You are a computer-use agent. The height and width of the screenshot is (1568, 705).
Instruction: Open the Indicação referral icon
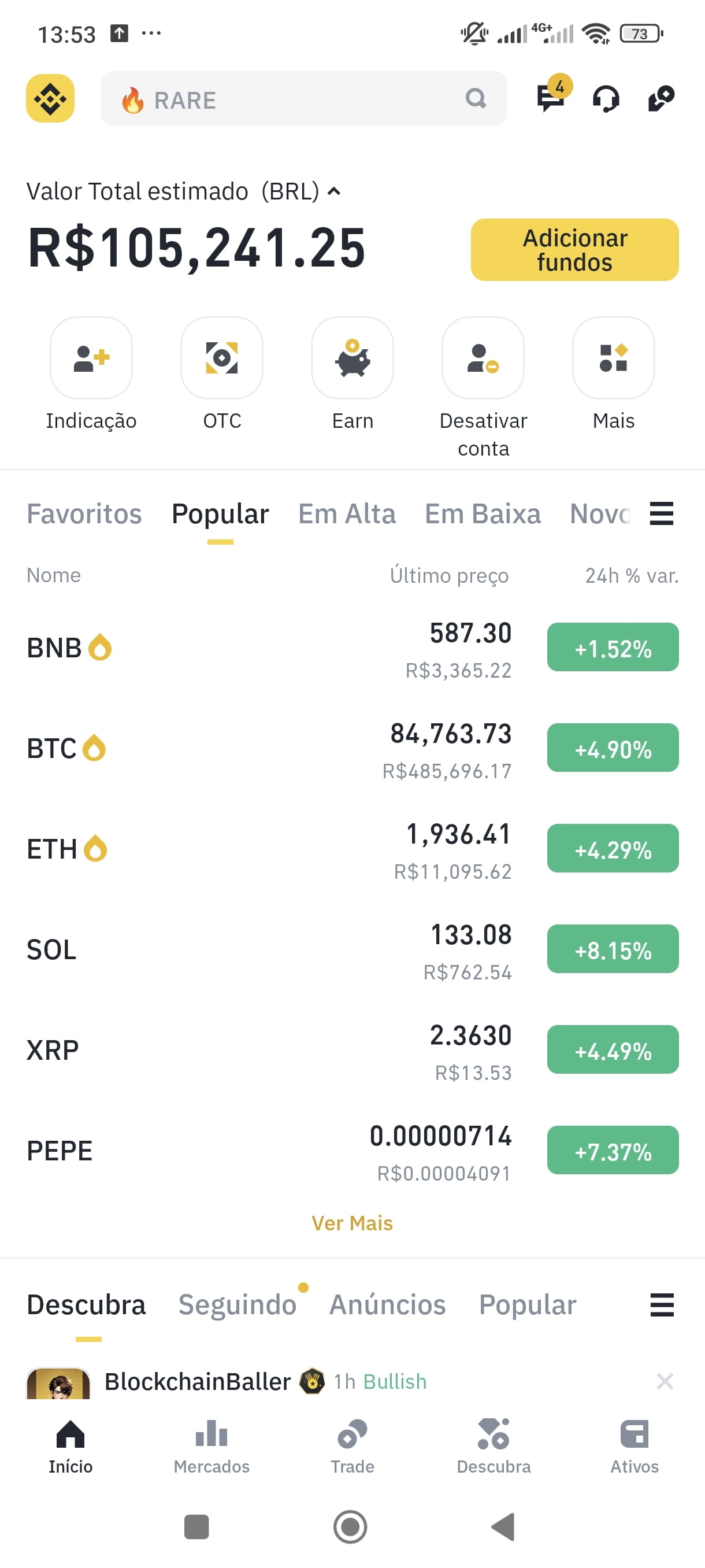tap(91, 358)
